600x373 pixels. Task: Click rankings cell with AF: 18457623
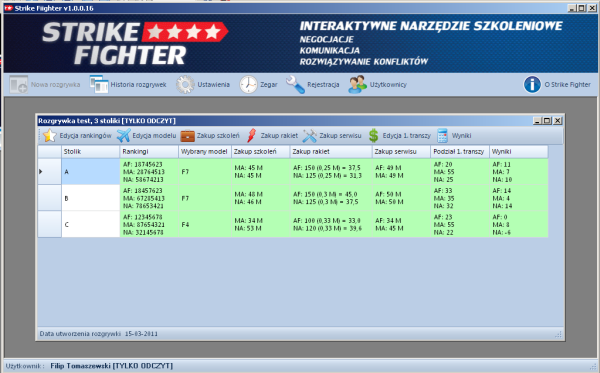coord(149,198)
